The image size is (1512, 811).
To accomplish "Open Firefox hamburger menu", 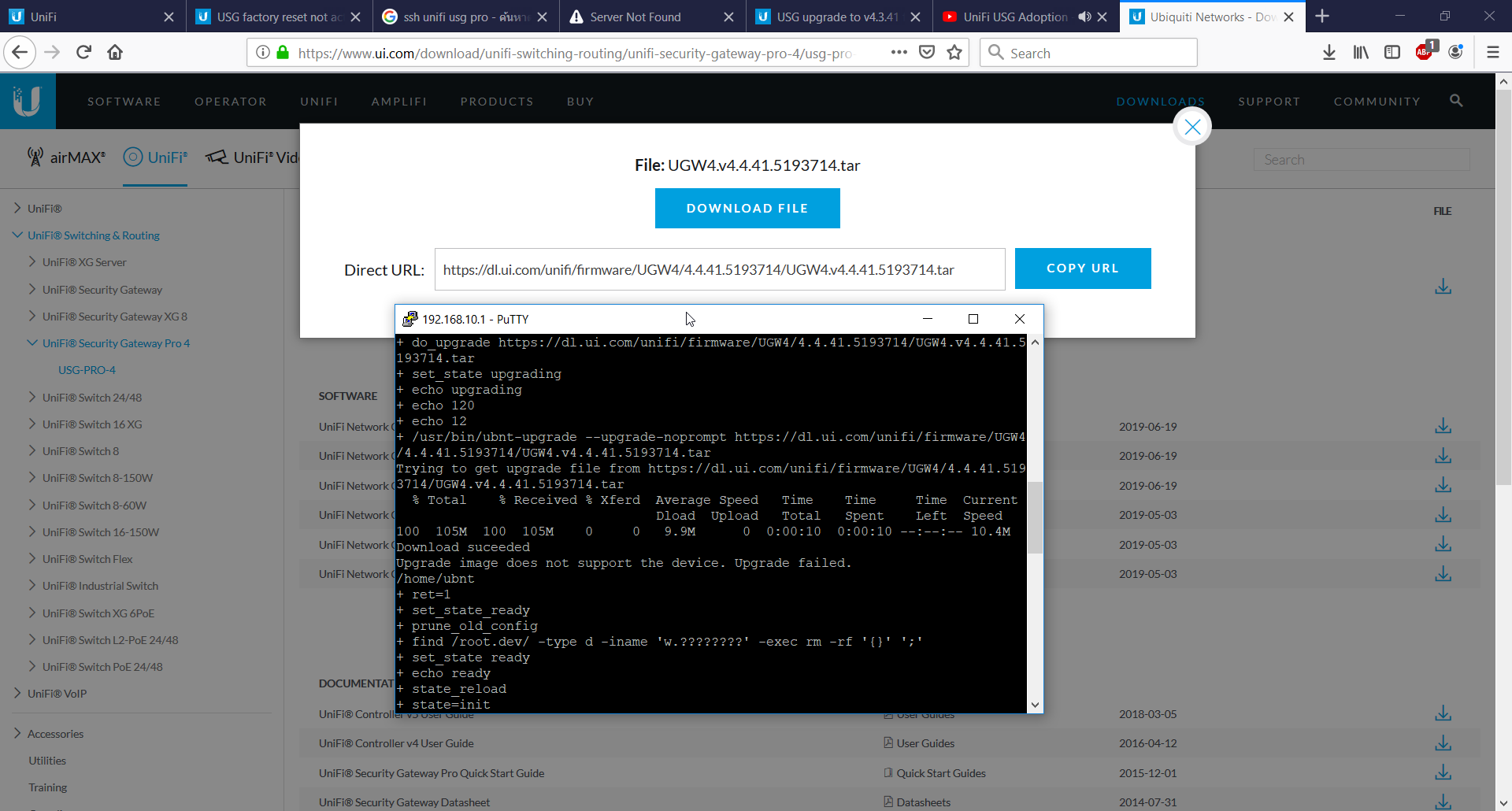I will pyautogui.click(x=1492, y=53).
